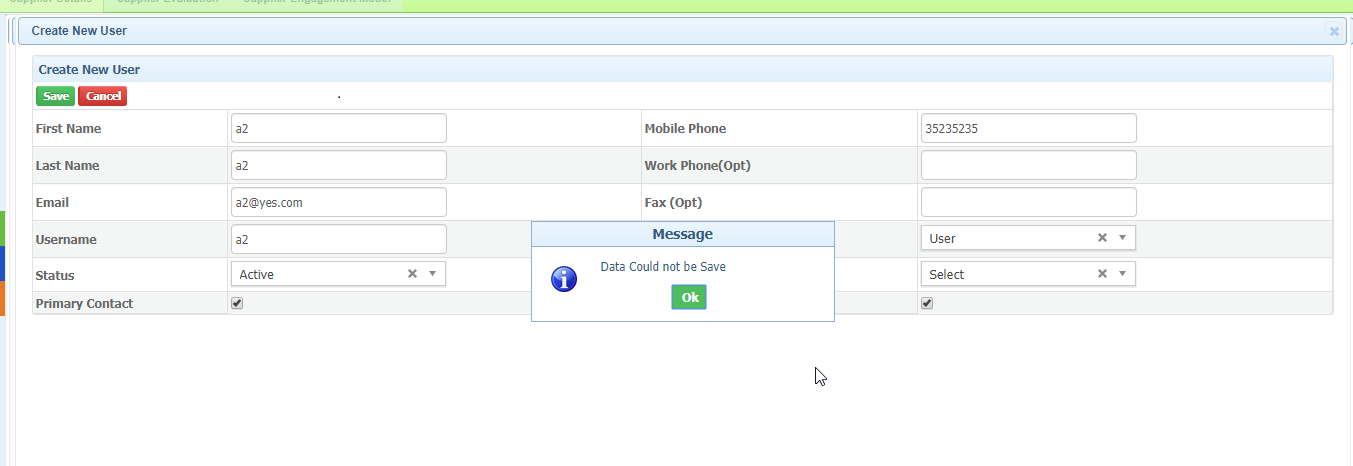1353x466 pixels.
Task: Clear the Status Active selection with x
Action: (x=412, y=274)
